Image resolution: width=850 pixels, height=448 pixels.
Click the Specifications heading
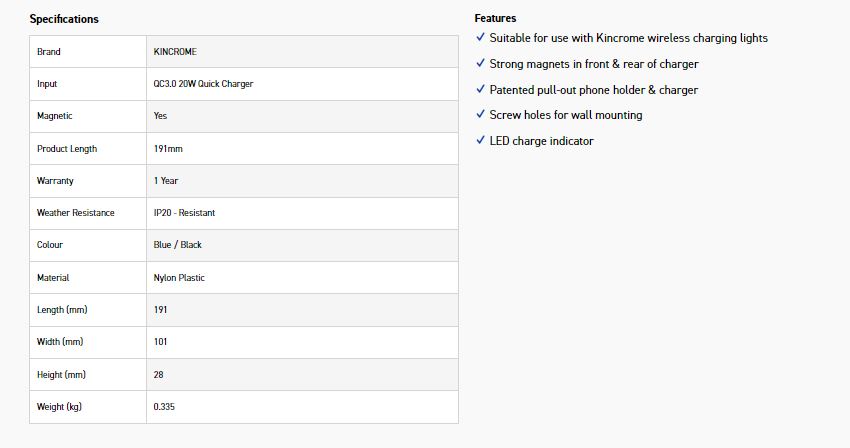pos(64,19)
